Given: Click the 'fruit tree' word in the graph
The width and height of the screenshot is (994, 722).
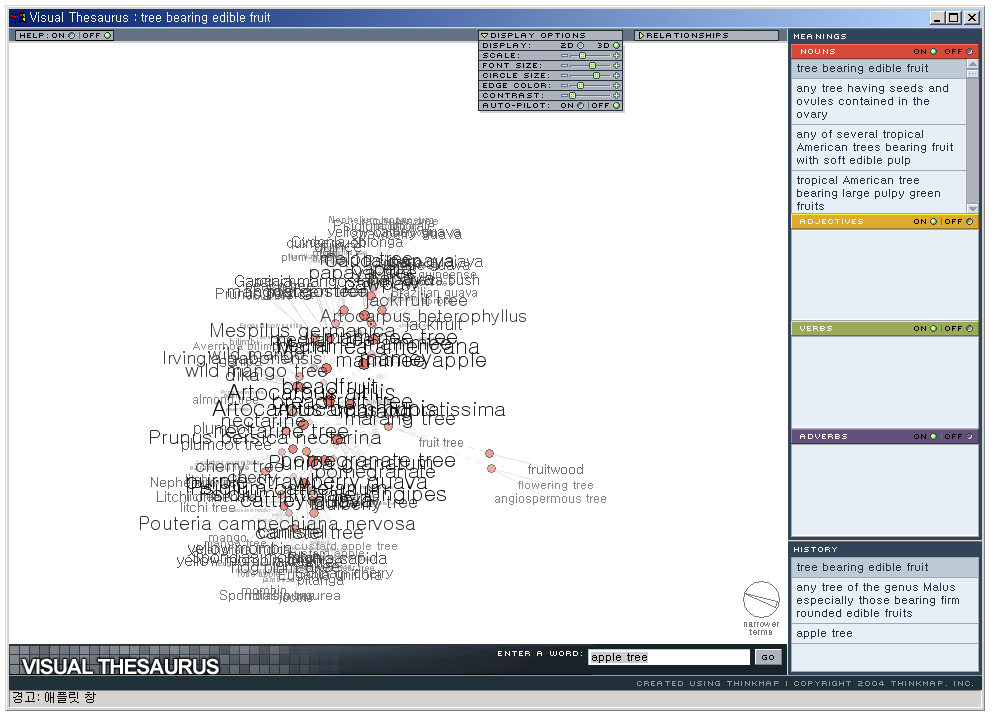Looking at the screenshot, I should [441, 442].
